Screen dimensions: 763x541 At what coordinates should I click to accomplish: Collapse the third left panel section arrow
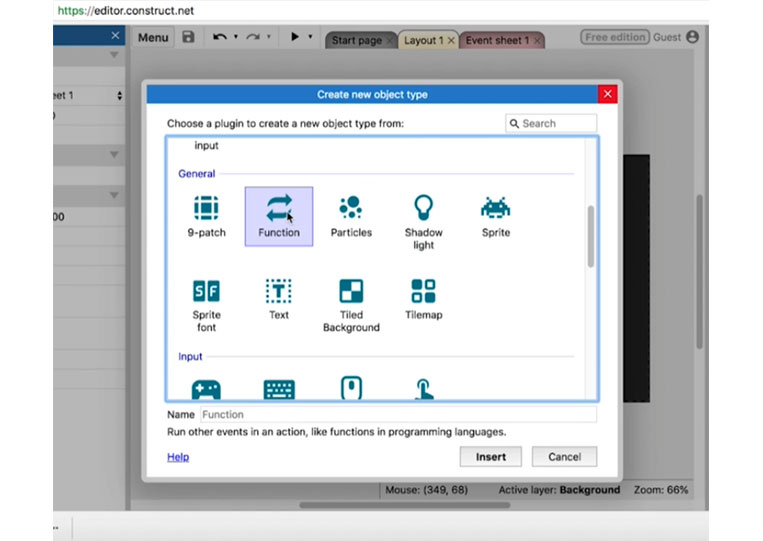click(114, 196)
